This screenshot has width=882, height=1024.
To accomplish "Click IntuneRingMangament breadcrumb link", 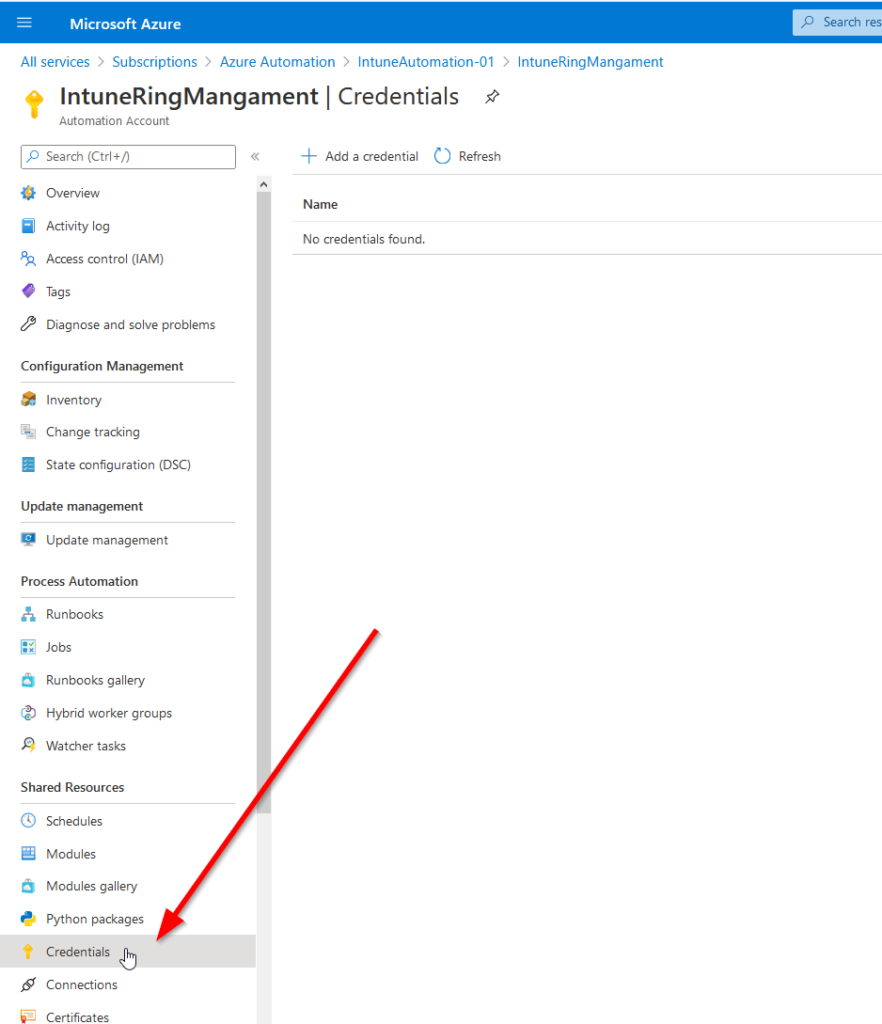I will click(x=590, y=62).
